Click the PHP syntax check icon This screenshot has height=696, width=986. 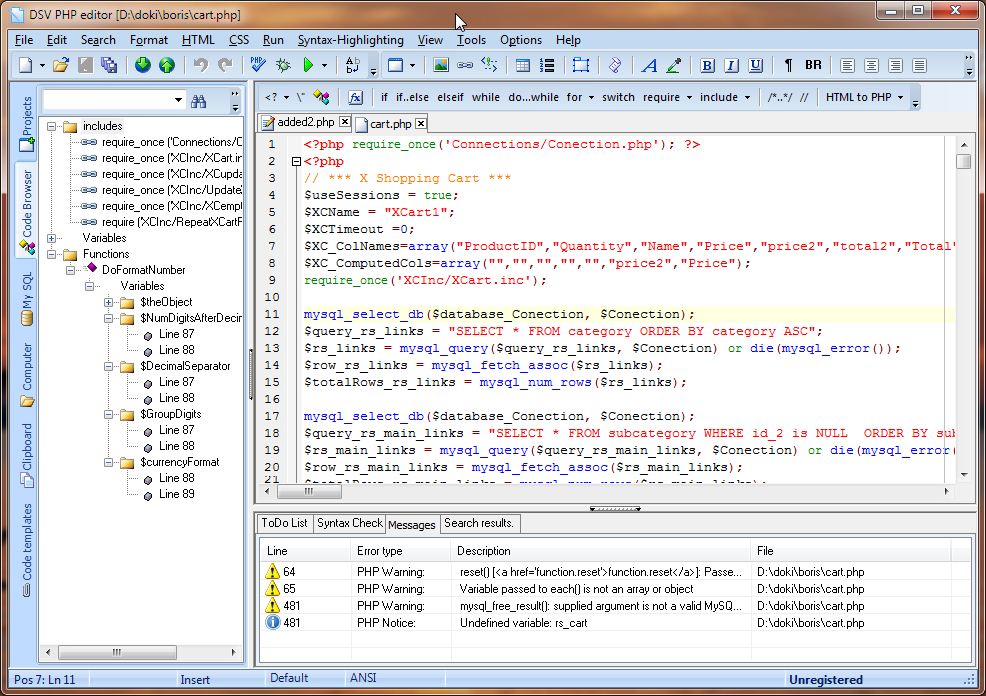pos(258,66)
